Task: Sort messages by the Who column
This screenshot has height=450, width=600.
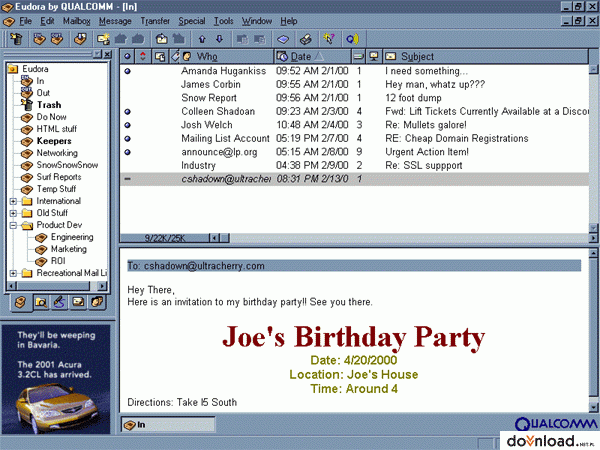Action: pyautogui.click(x=228, y=57)
